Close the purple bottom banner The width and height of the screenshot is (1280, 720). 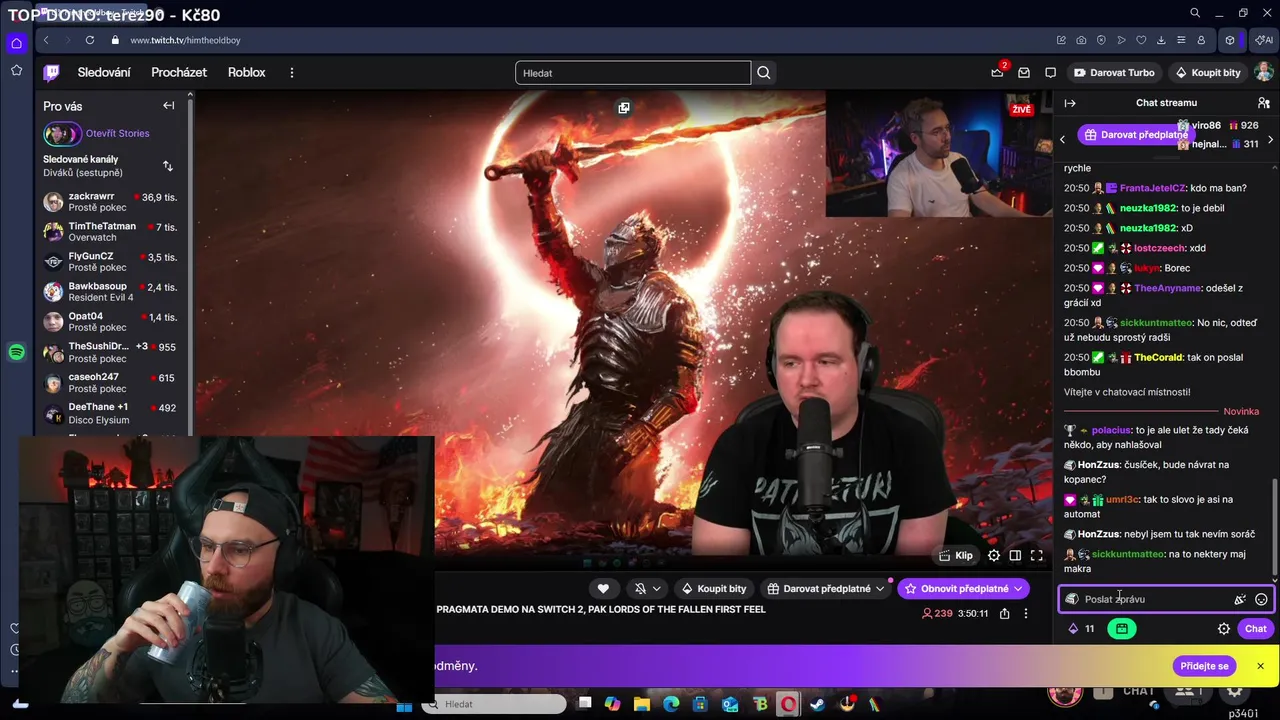click(1260, 666)
